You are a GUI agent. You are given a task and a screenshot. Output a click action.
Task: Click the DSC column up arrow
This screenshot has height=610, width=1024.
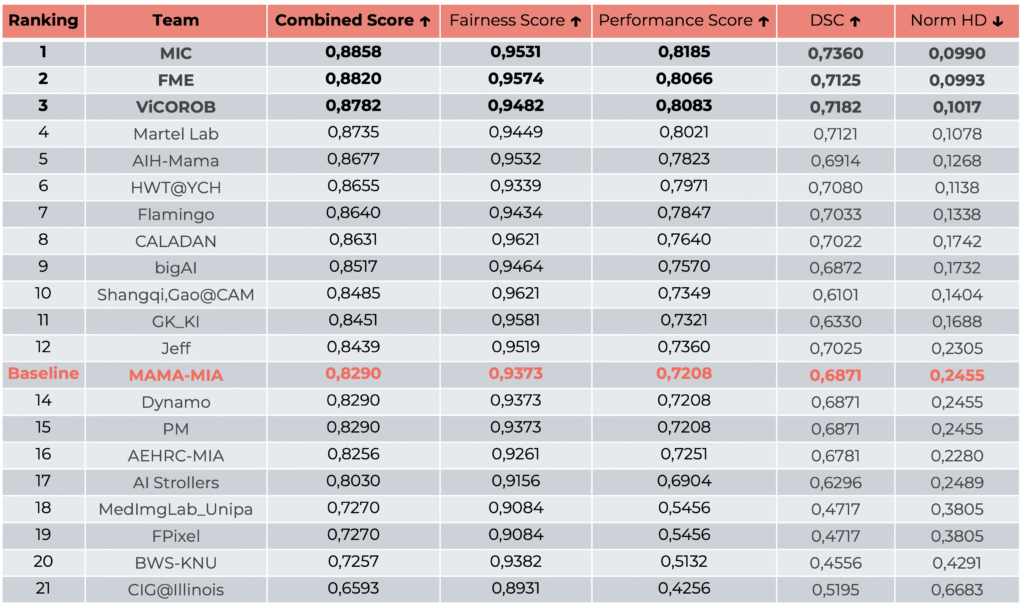855,21
